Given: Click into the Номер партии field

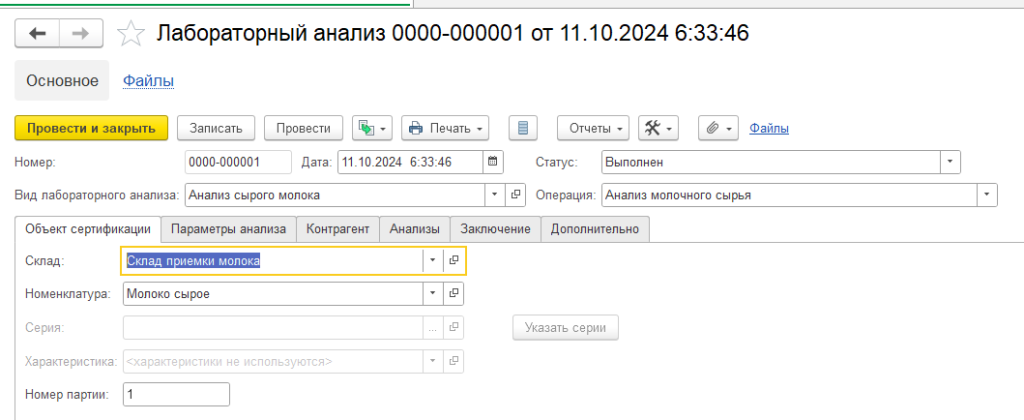Looking at the screenshot, I should (x=176, y=394).
